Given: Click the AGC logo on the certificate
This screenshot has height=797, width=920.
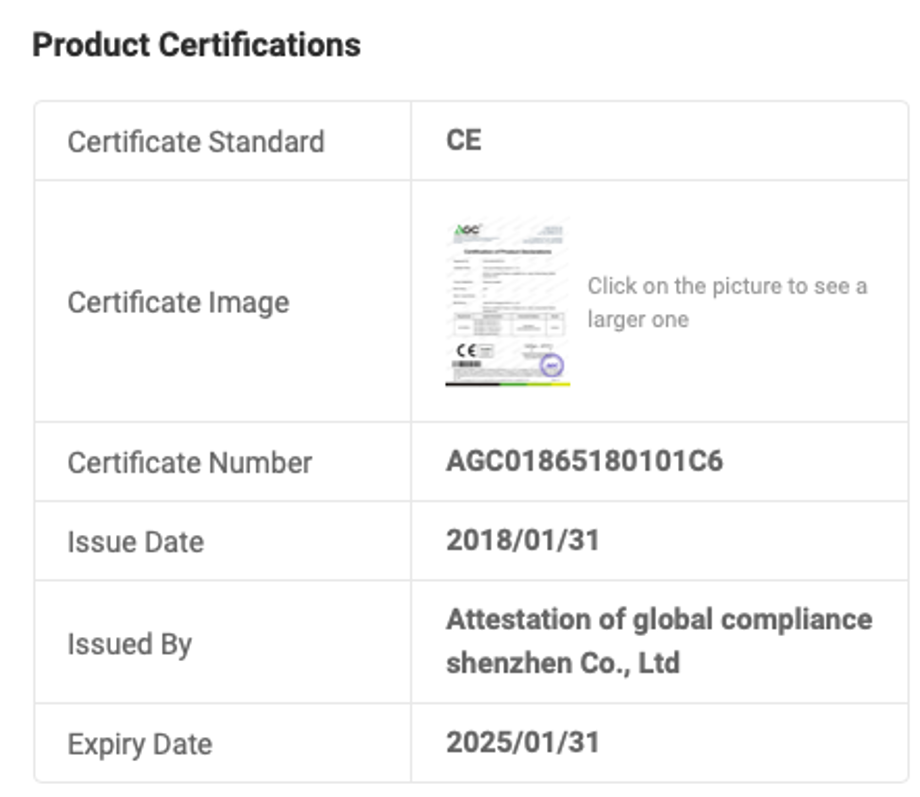Looking at the screenshot, I should coord(466,230).
